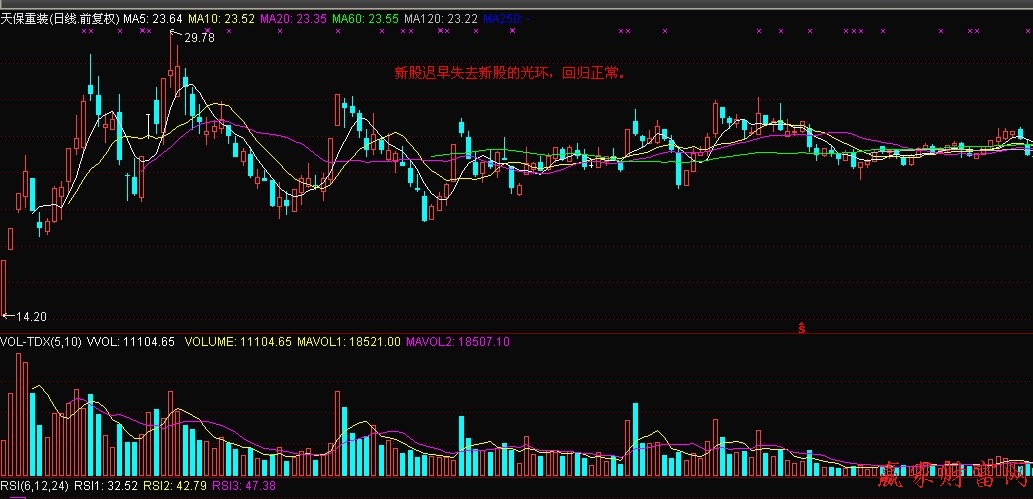
Task: Click the MAVOL2: 18507.10 label
Action: [x=459, y=341]
